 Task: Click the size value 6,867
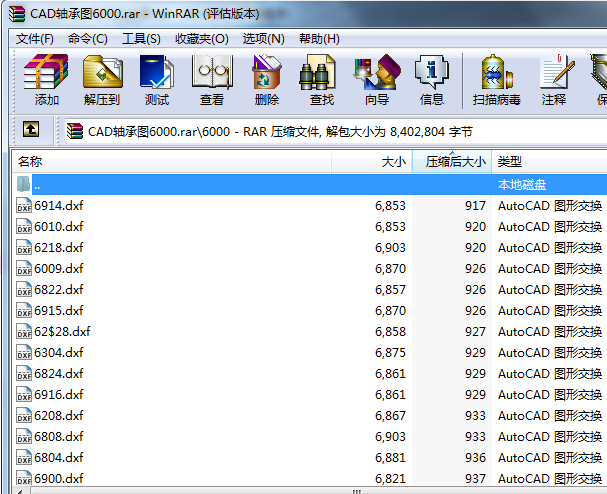click(390, 416)
